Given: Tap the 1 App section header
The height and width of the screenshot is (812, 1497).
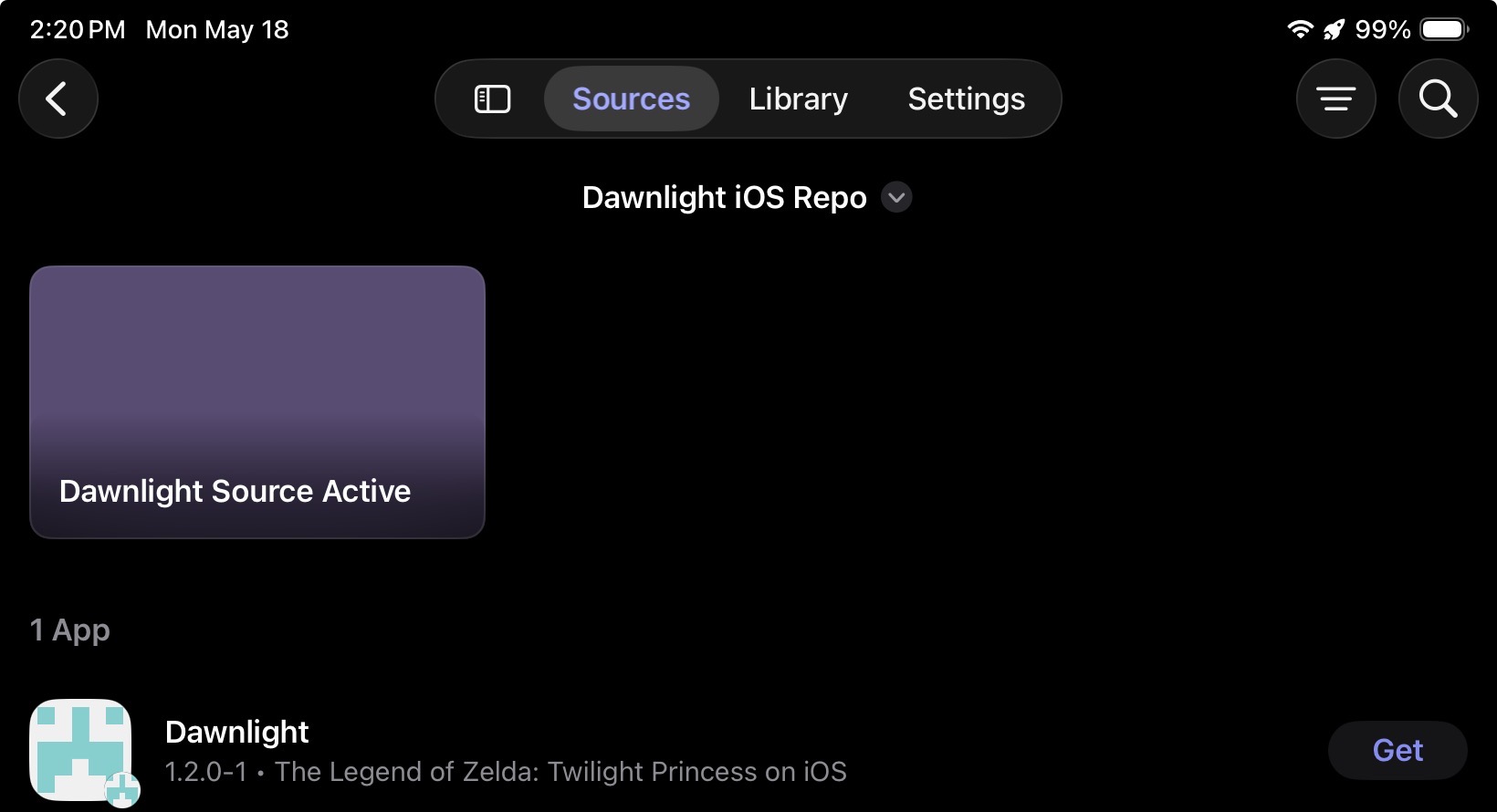Looking at the screenshot, I should (x=70, y=630).
